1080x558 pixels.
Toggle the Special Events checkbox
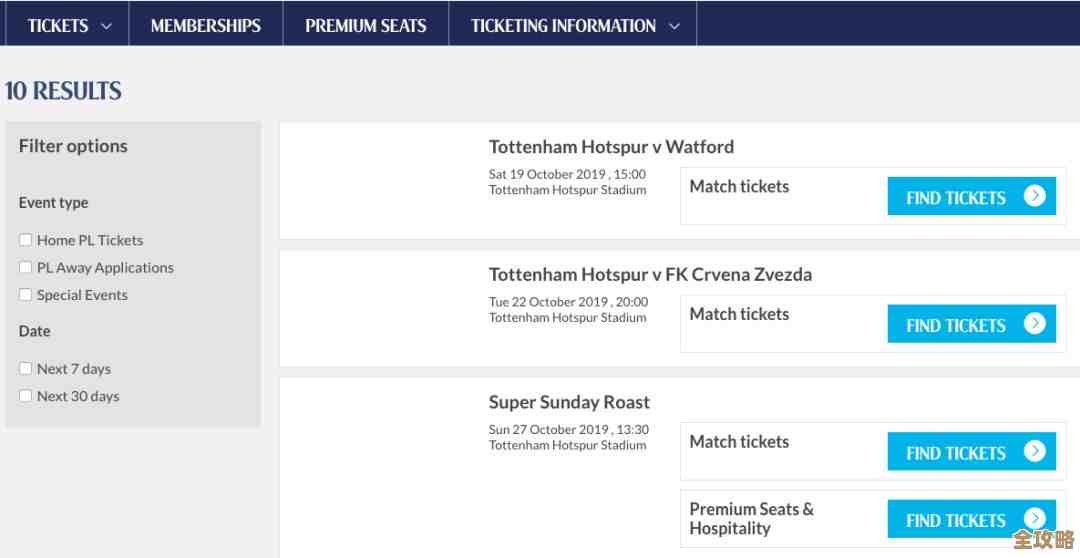pyautogui.click(x=26, y=295)
